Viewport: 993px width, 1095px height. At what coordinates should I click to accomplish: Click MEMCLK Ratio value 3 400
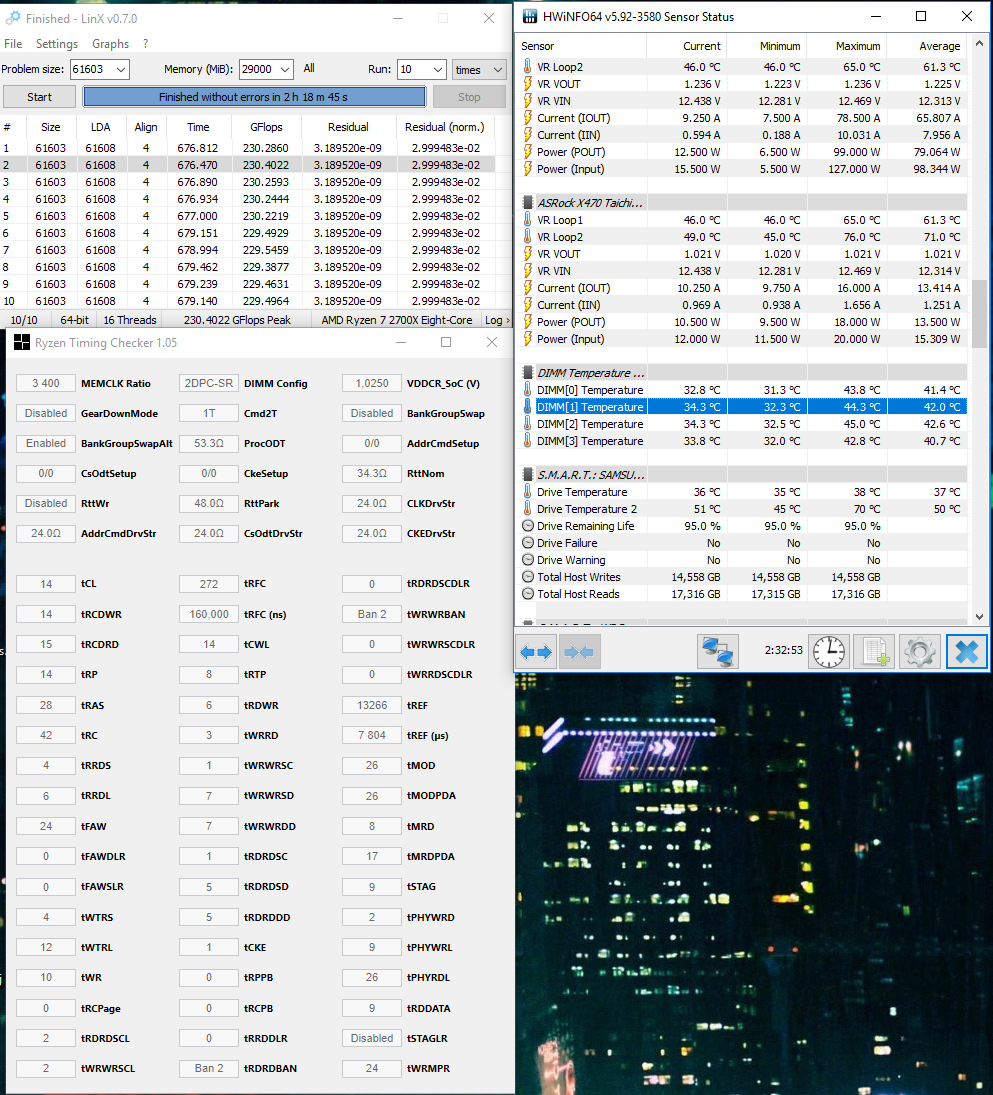coord(46,383)
